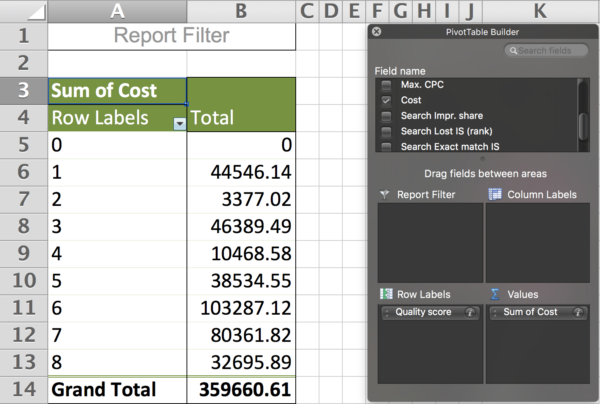The height and width of the screenshot is (404, 600).
Task: Uncheck the Cost field checkbox
Action: [x=386, y=100]
